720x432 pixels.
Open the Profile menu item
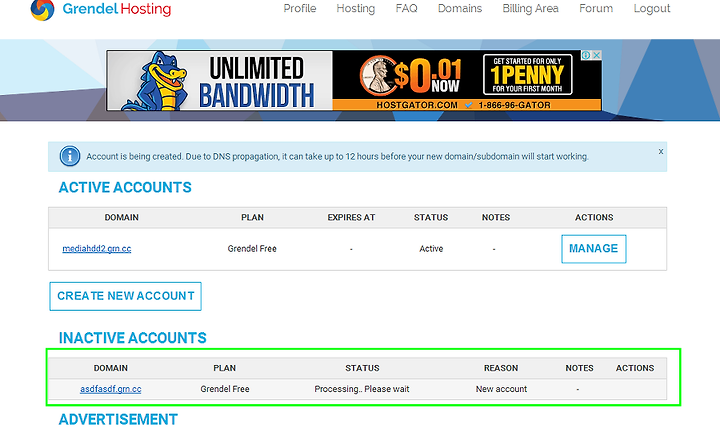[300, 8]
